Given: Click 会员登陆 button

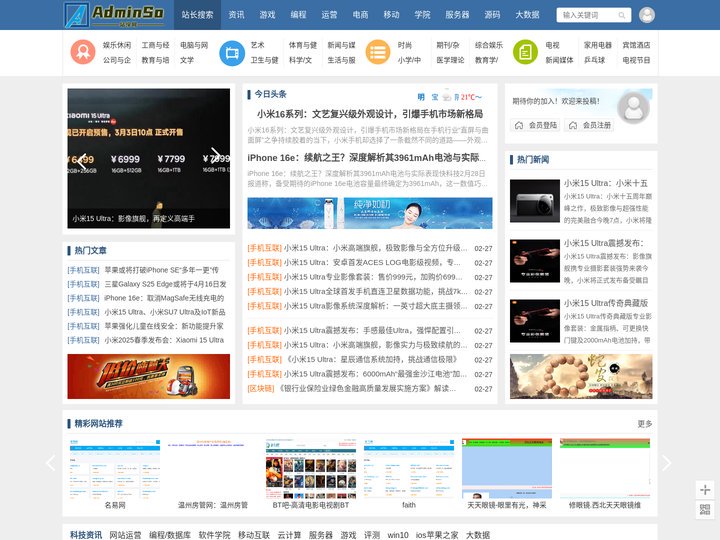Looking at the screenshot, I should [535, 125].
